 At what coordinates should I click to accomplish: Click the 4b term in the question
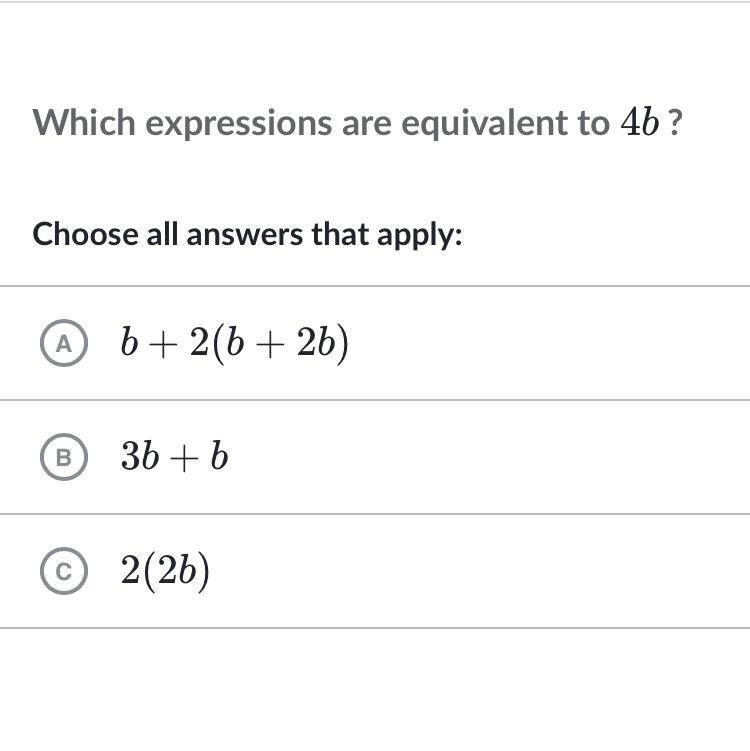tap(639, 122)
